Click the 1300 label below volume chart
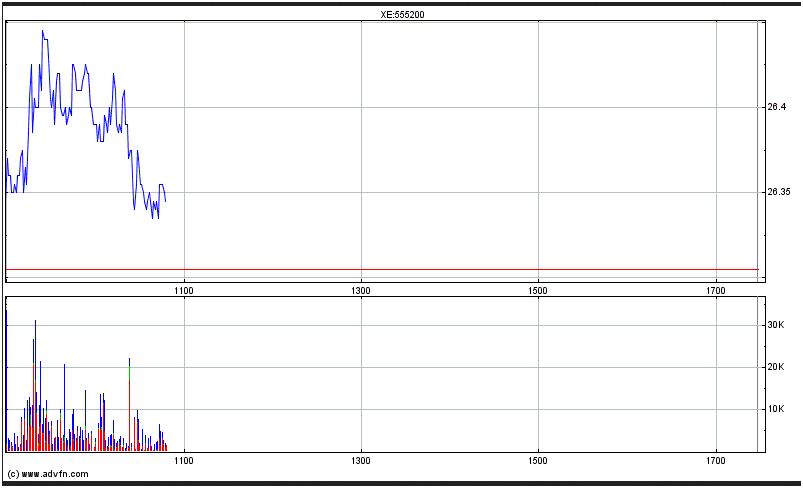 [x=361, y=460]
